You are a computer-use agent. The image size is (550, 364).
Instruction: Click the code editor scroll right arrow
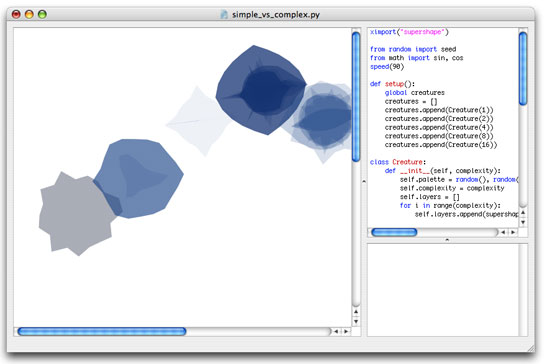[513, 232]
